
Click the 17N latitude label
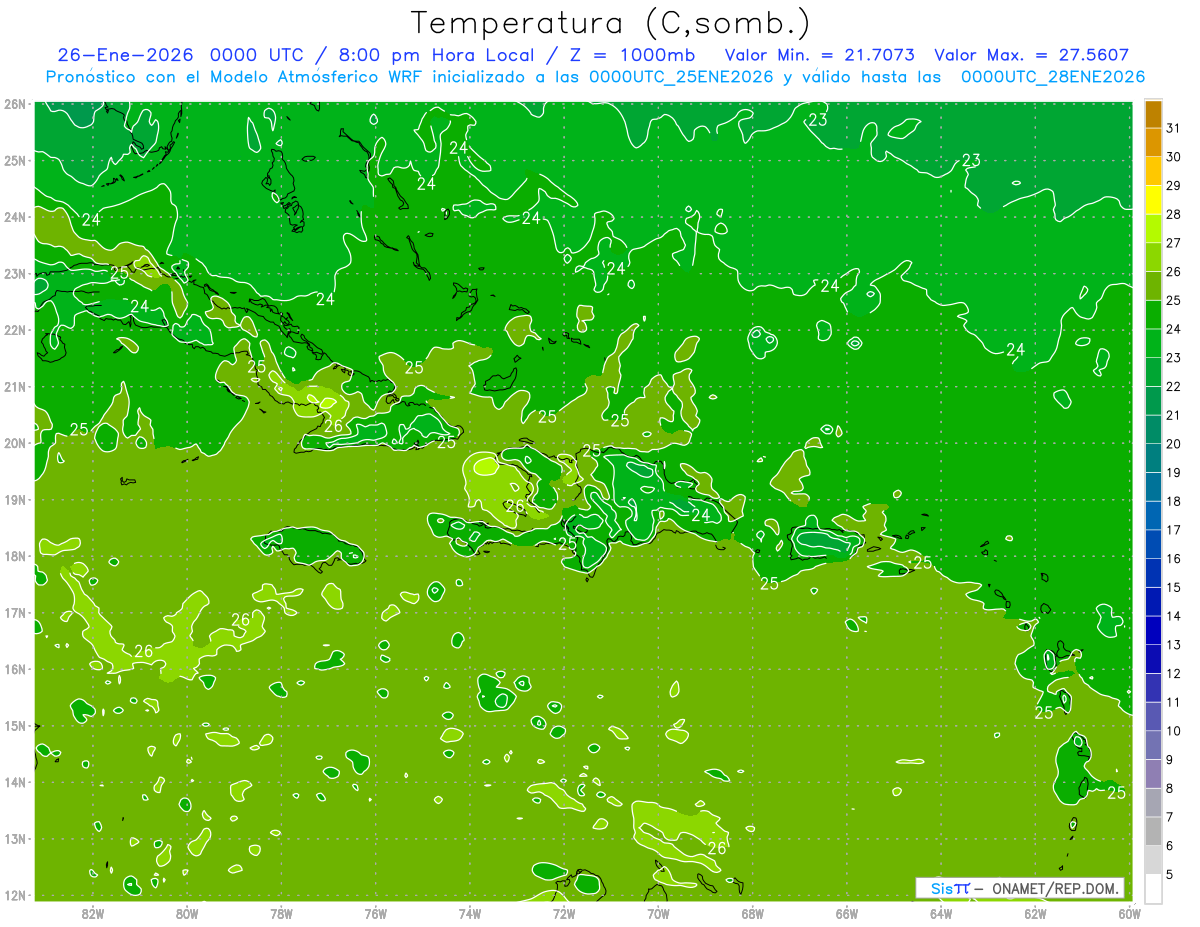14,612
